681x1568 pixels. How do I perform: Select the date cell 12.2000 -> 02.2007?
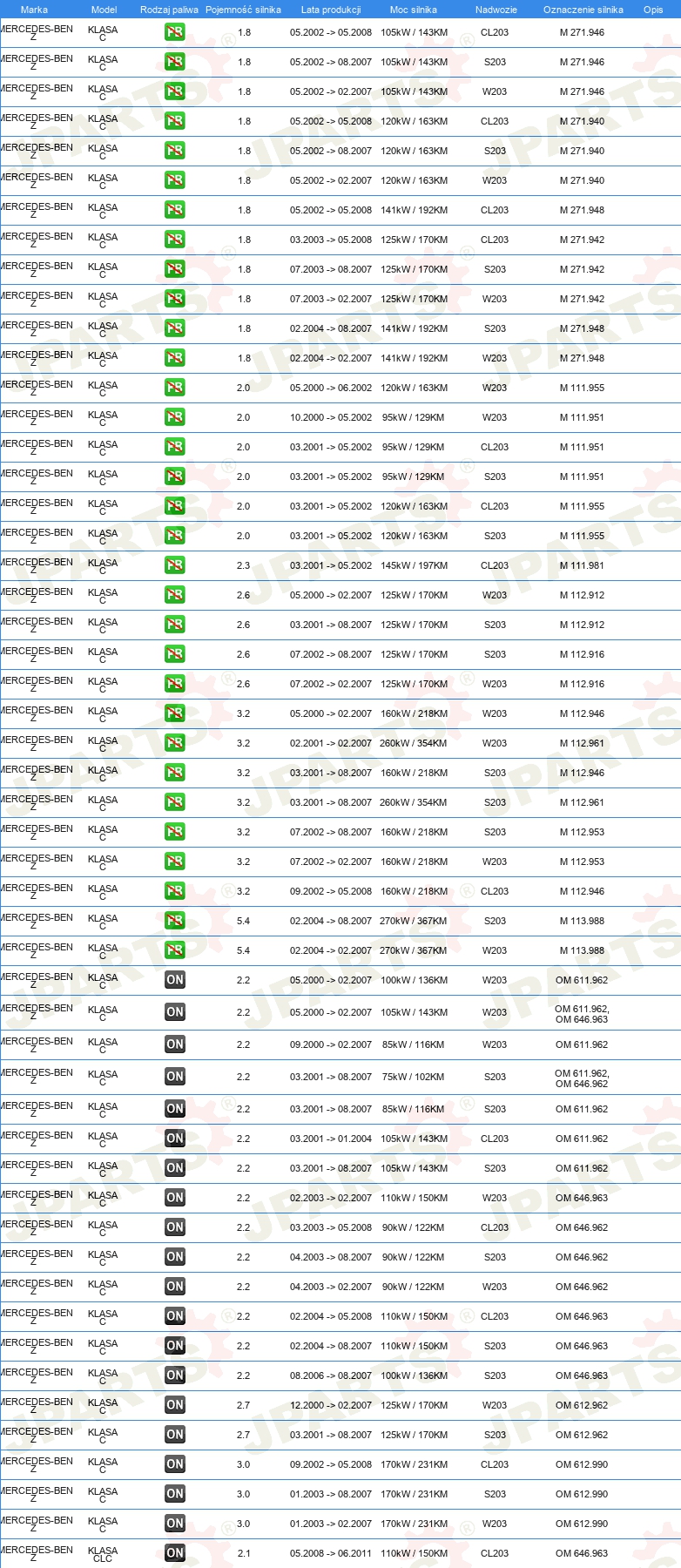coord(331,1405)
